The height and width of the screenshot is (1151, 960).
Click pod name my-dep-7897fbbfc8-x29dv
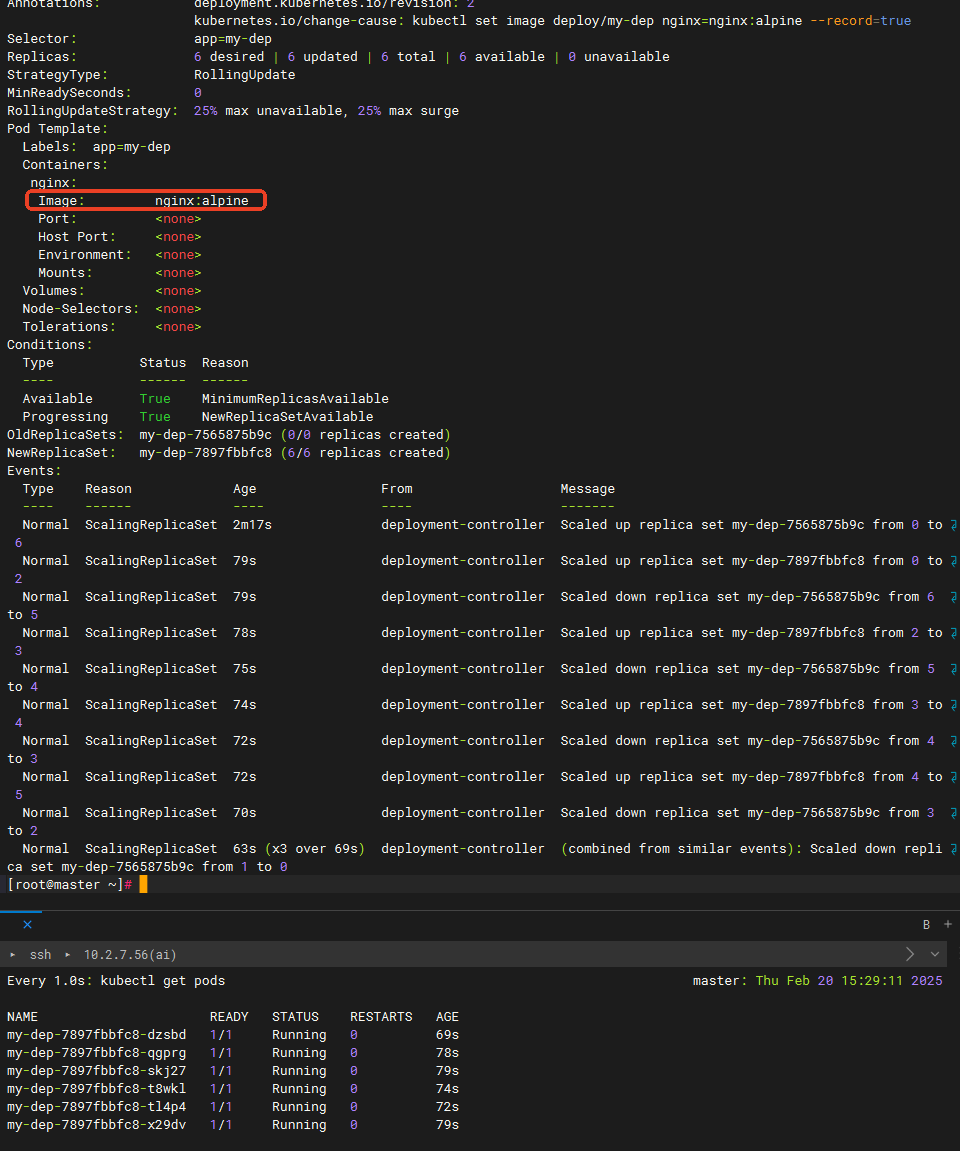pyautogui.click(x=96, y=1125)
